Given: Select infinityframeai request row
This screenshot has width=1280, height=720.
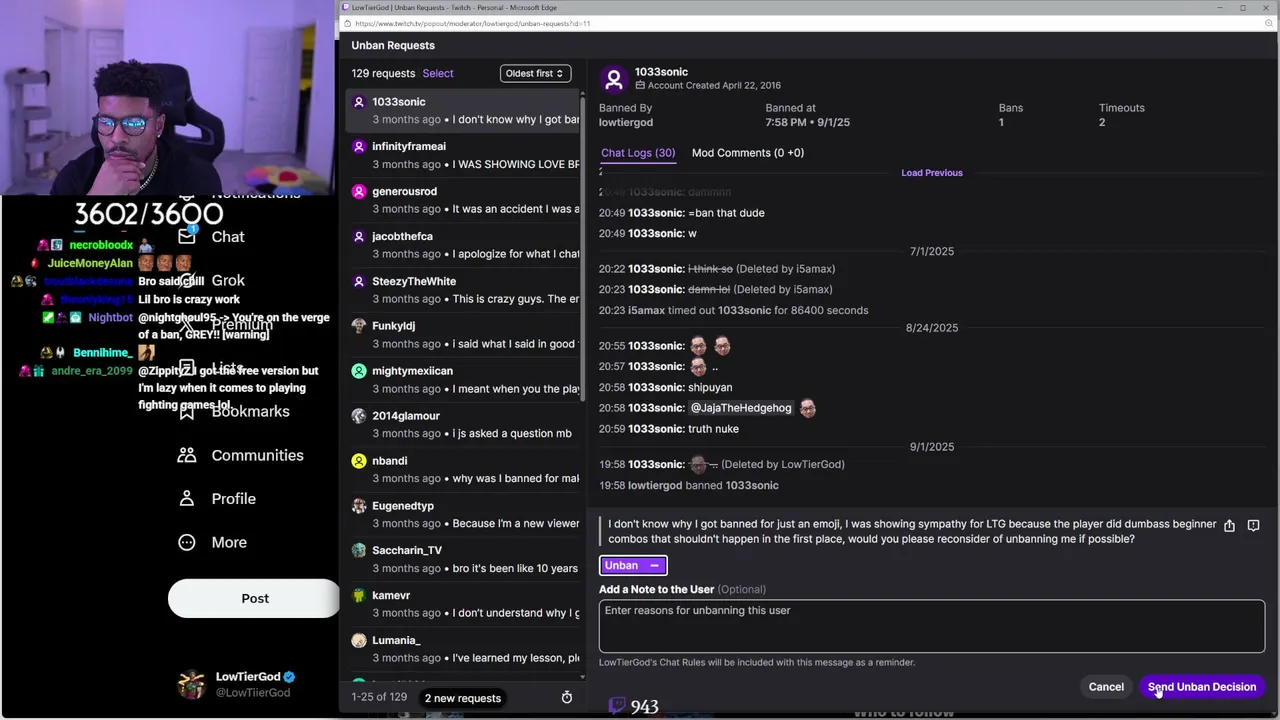Looking at the screenshot, I should pyautogui.click(x=464, y=155).
